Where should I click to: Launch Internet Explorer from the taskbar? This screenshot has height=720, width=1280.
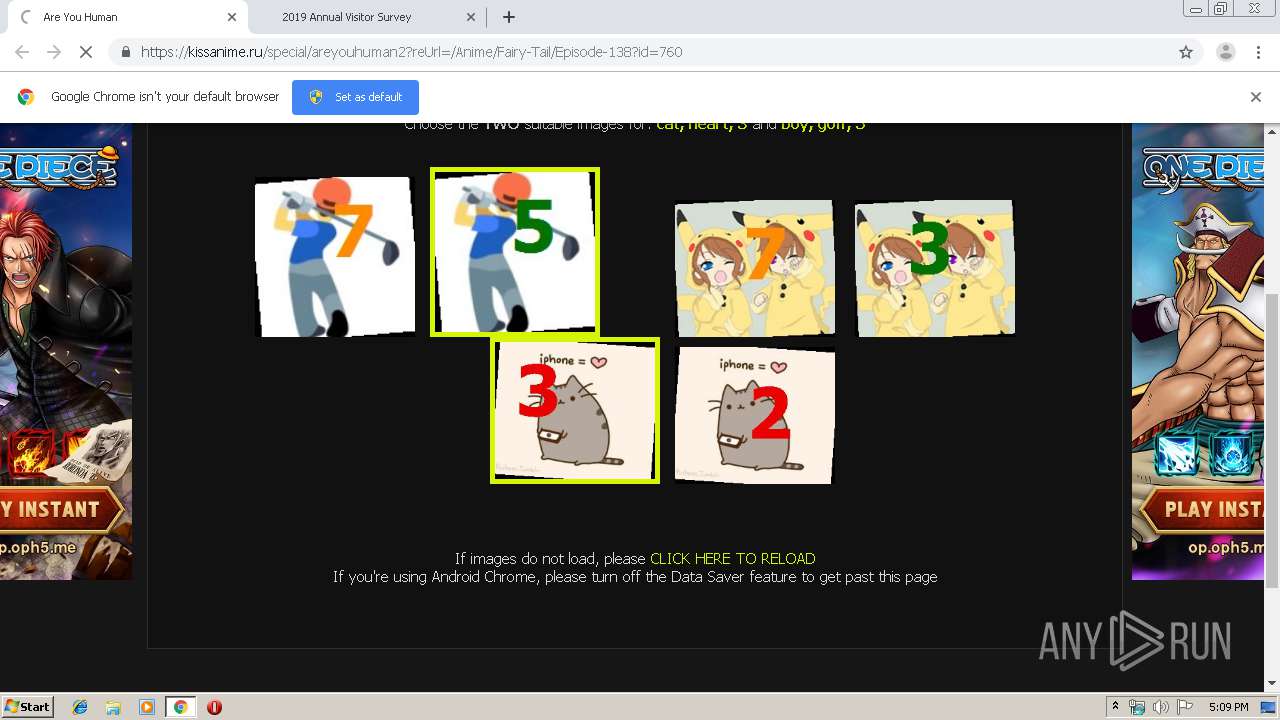coord(80,707)
